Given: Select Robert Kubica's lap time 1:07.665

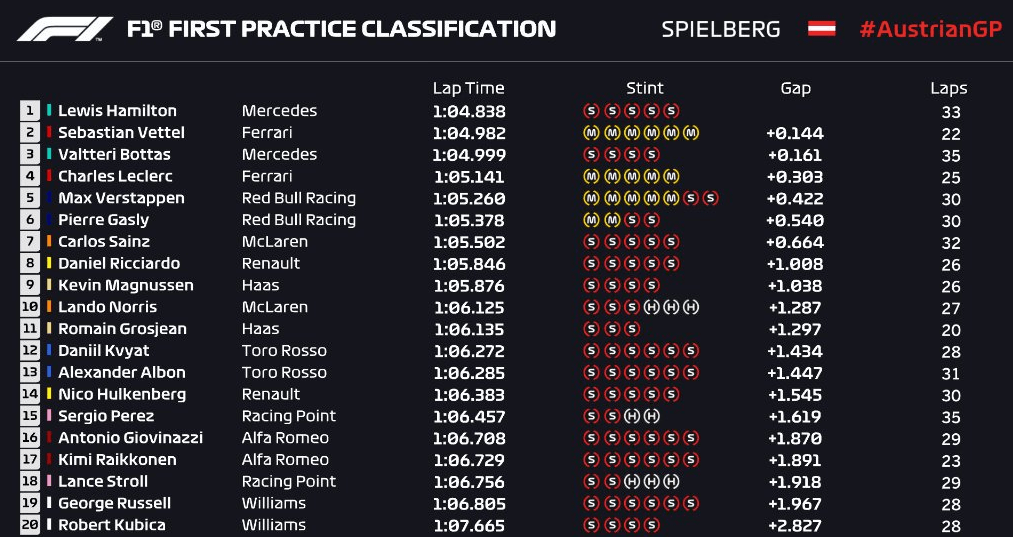Looking at the screenshot, I should point(470,526).
